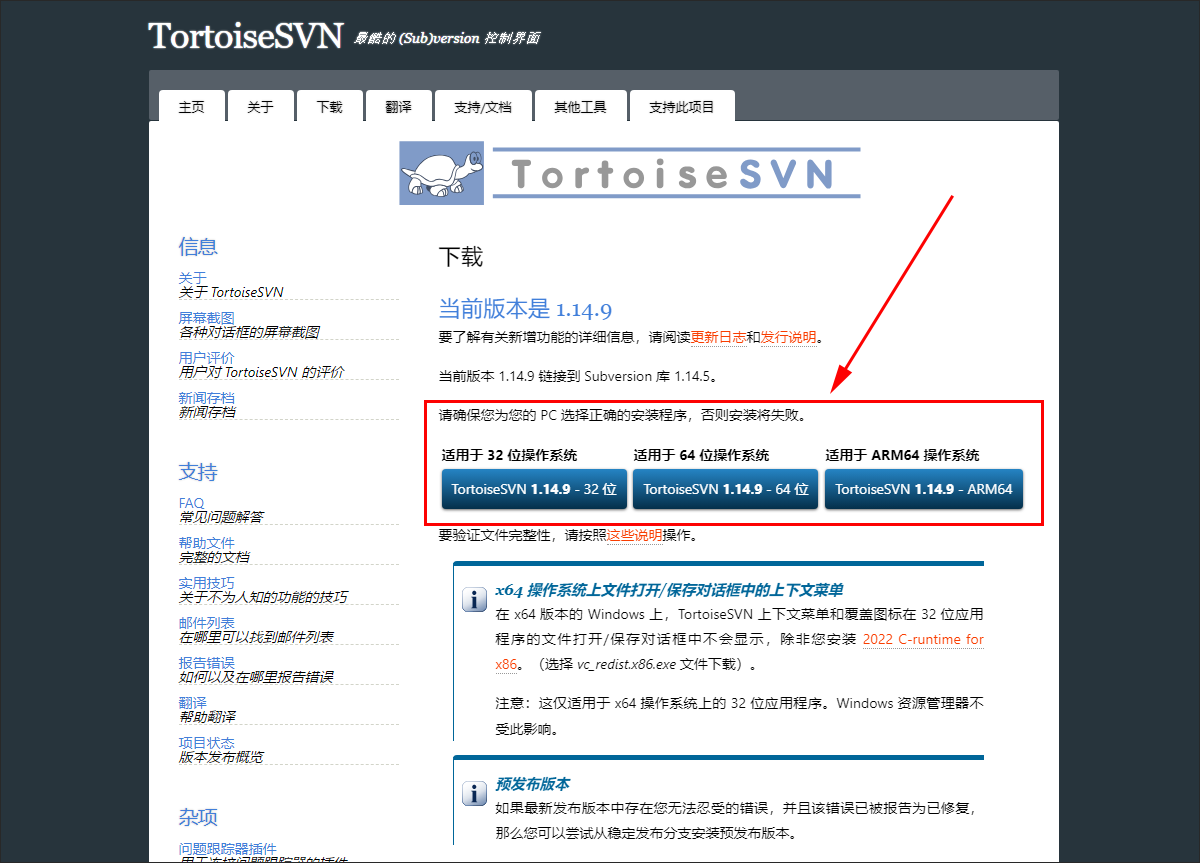
Task: Click the vc_redist.x86.exe file name text
Action: click(627, 664)
